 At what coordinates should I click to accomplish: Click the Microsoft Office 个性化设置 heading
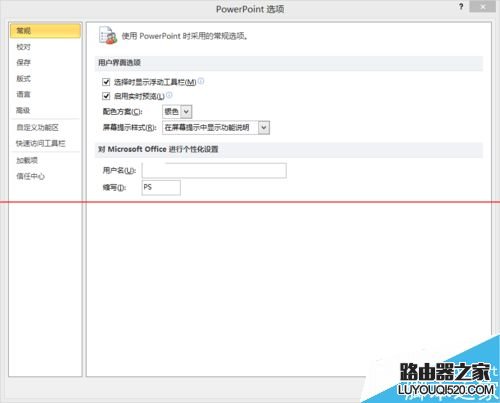tap(158, 149)
